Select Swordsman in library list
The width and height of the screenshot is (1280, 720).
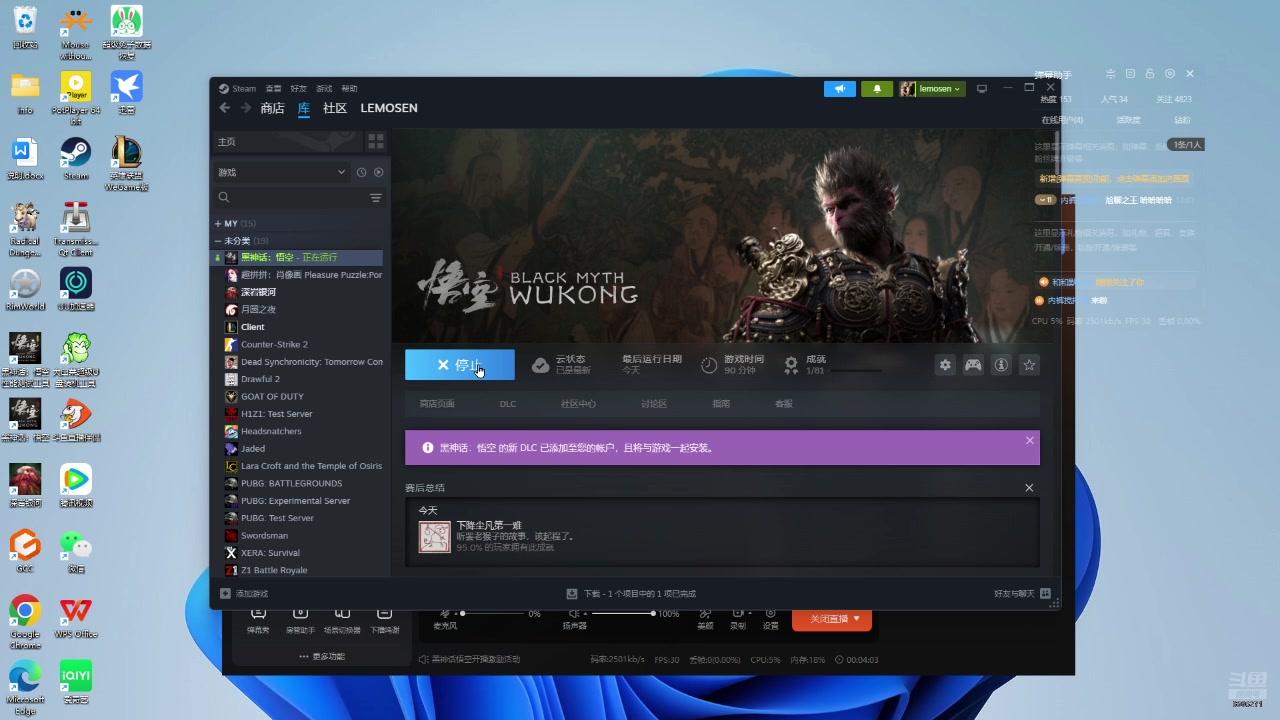(x=264, y=535)
